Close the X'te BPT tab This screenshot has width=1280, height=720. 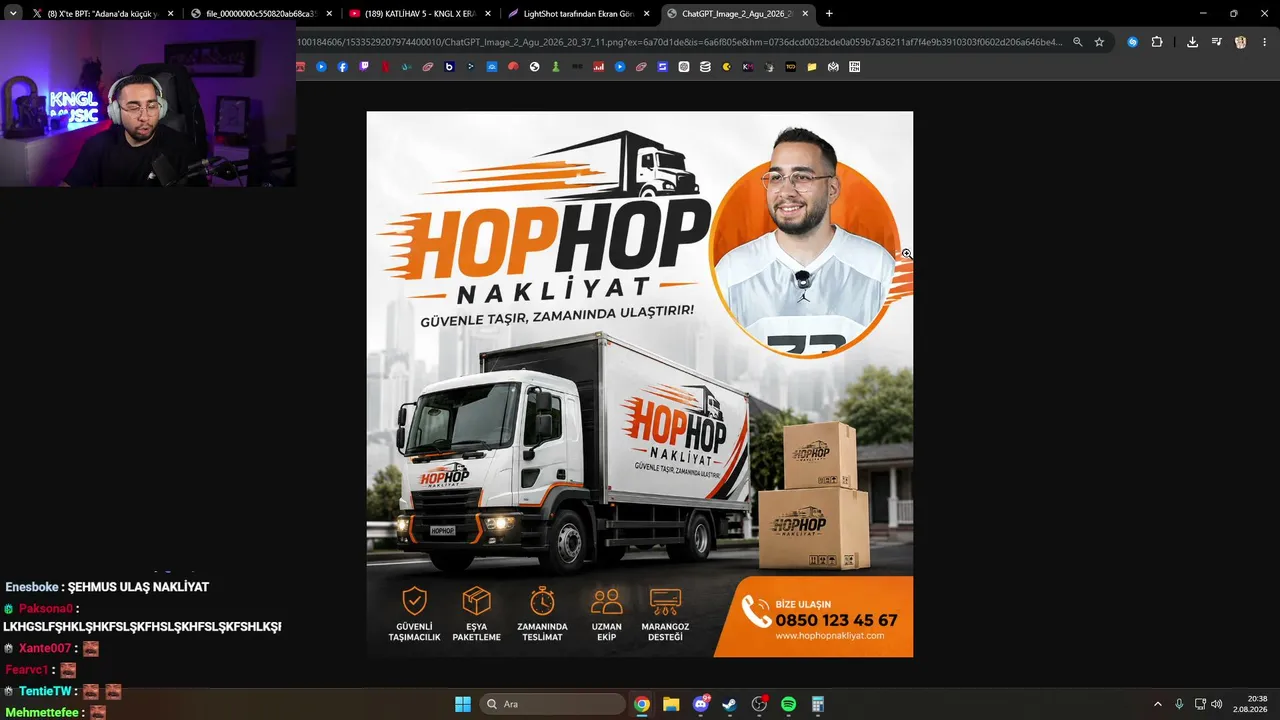(x=171, y=14)
